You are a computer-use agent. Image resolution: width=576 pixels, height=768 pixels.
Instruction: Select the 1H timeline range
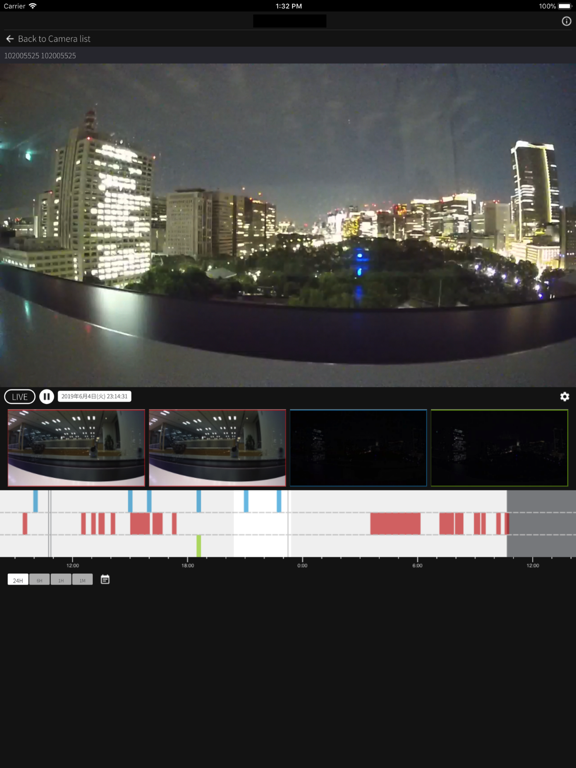click(61, 579)
